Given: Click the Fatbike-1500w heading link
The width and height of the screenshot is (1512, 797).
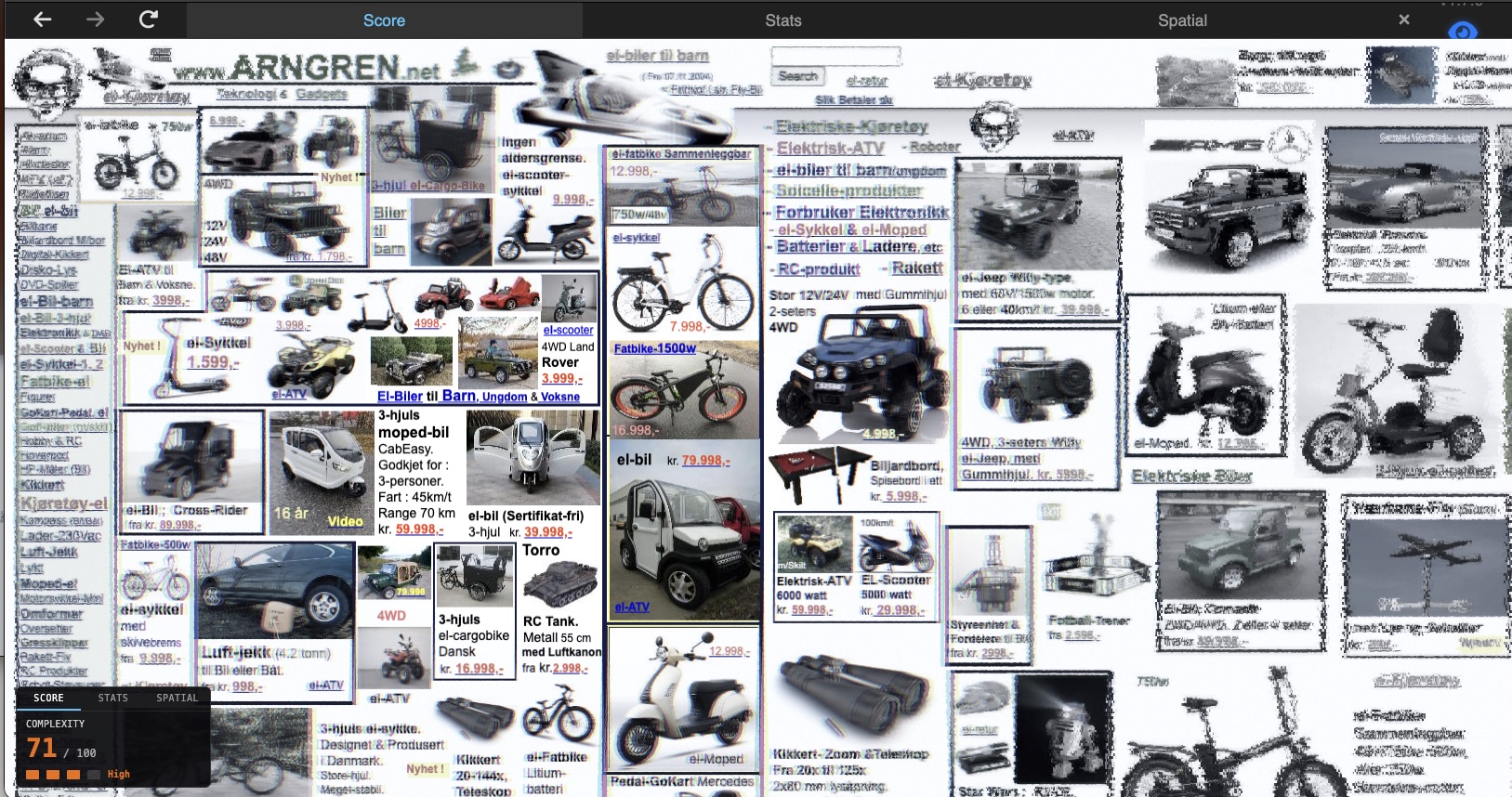Looking at the screenshot, I should coord(655,348).
